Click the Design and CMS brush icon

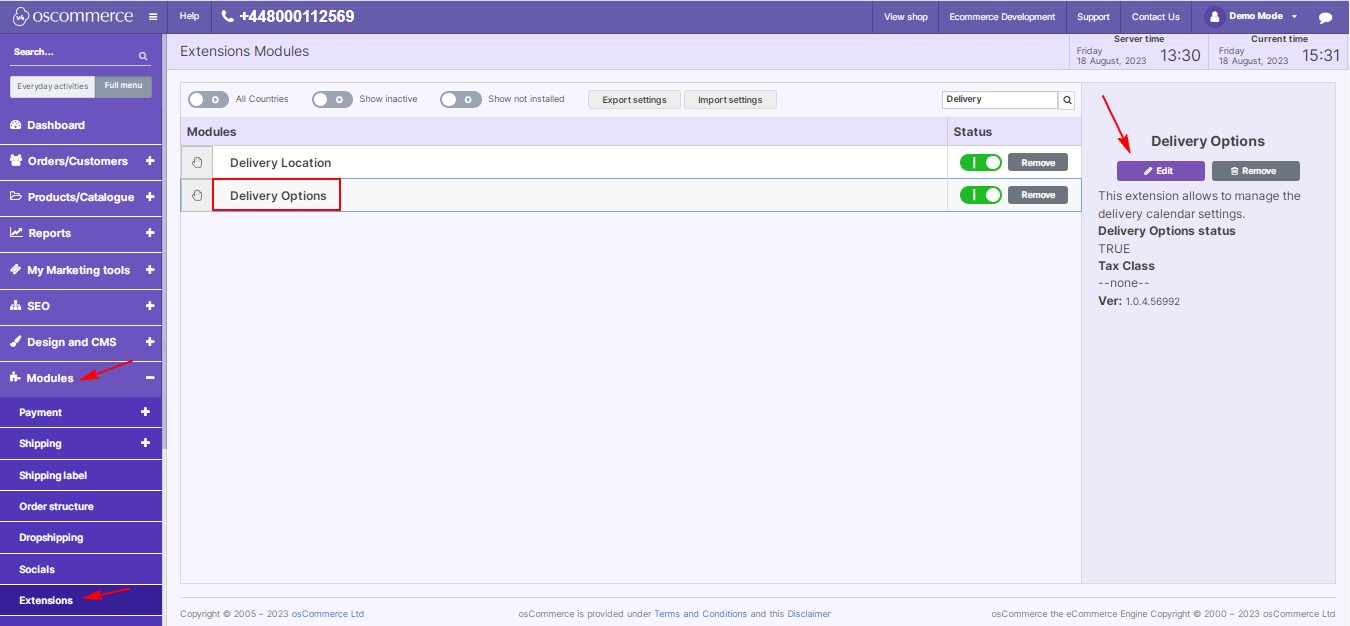[x=16, y=342]
